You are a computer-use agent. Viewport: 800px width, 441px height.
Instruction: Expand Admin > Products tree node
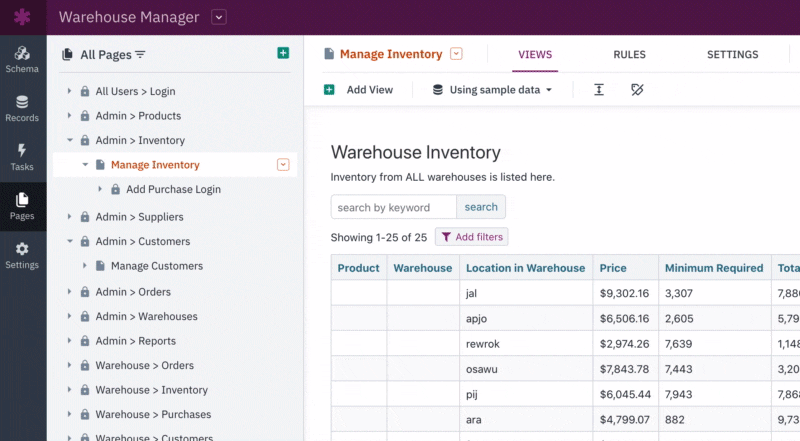(69, 115)
